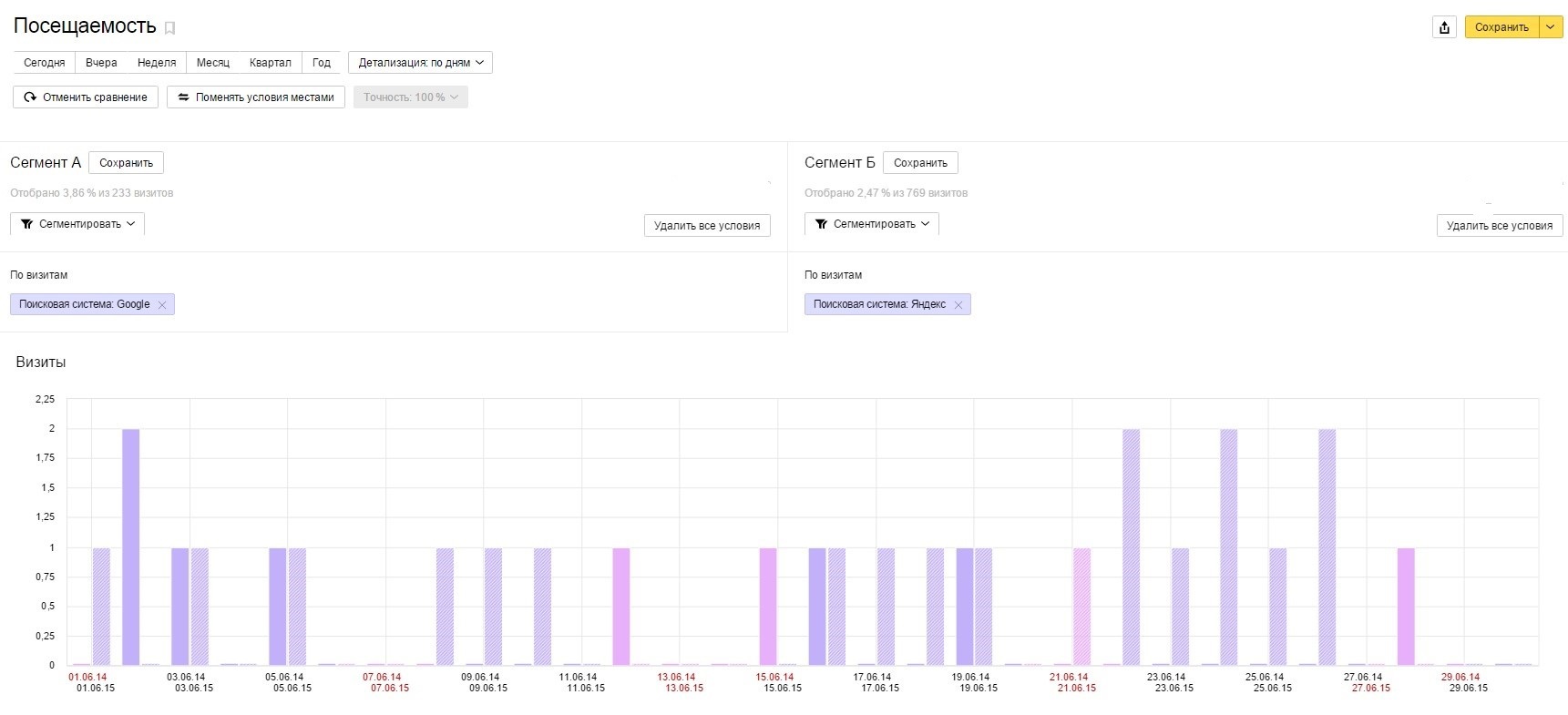The width and height of the screenshot is (1568, 715).
Task: Remove the Яндекс search engine filter
Action: tap(958, 305)
